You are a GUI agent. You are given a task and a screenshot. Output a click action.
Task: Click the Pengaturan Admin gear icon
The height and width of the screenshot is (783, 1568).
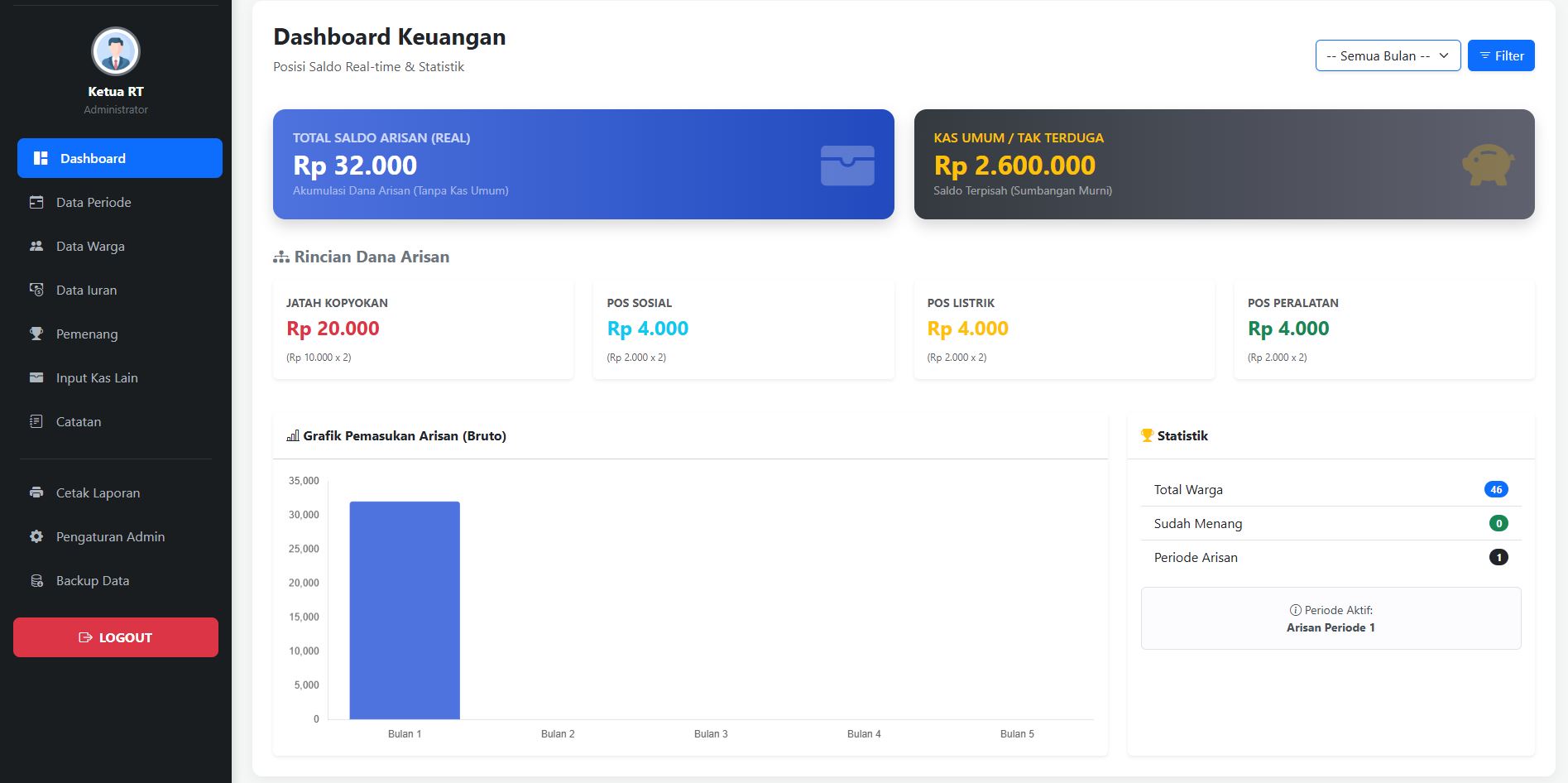click(36, 536)
